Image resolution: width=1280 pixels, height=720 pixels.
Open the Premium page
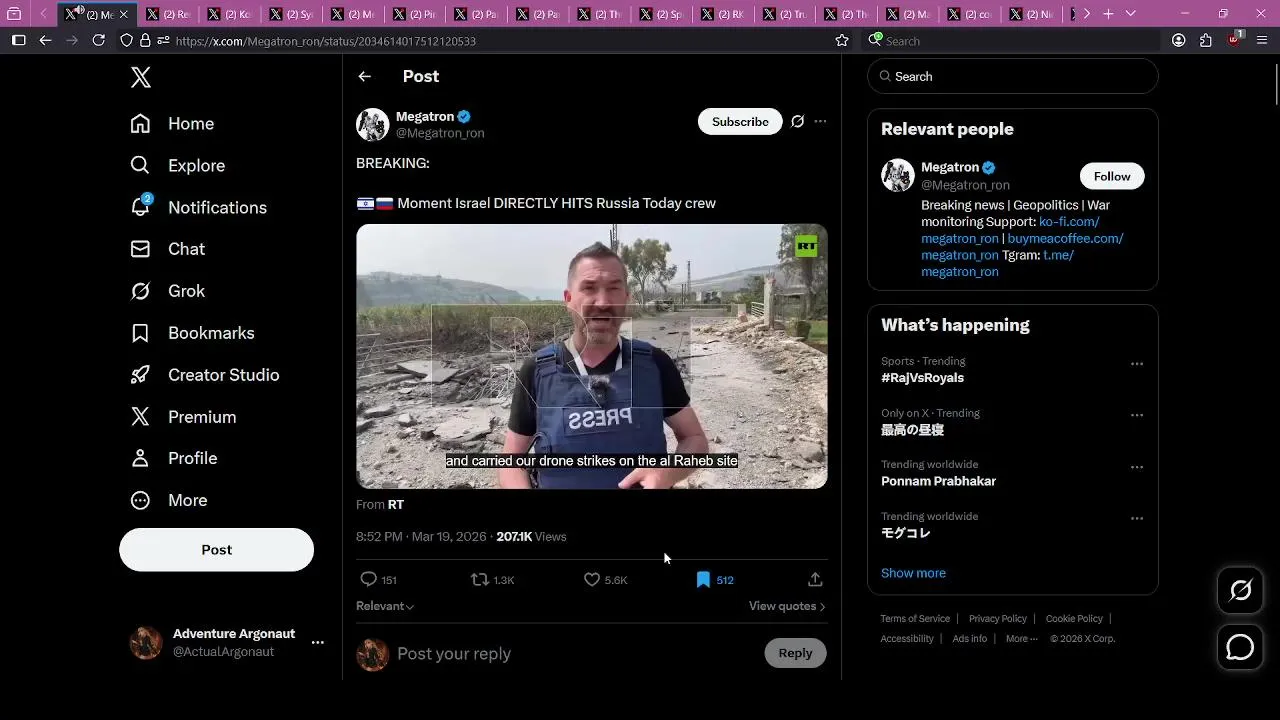pos(183,417)
